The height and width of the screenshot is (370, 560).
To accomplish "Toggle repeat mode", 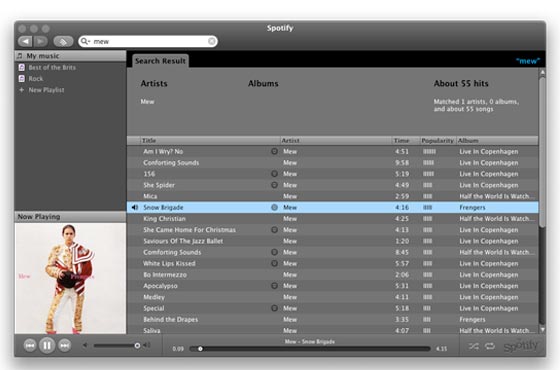I will [x=490, y=346].
